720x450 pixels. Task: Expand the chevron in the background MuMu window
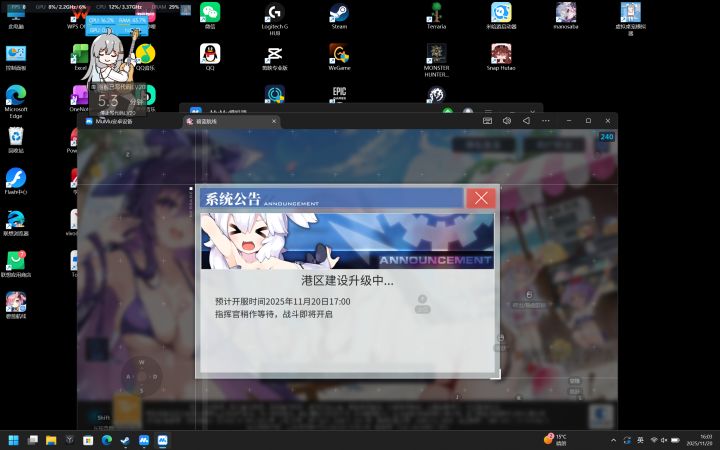(x=533, y=111)
